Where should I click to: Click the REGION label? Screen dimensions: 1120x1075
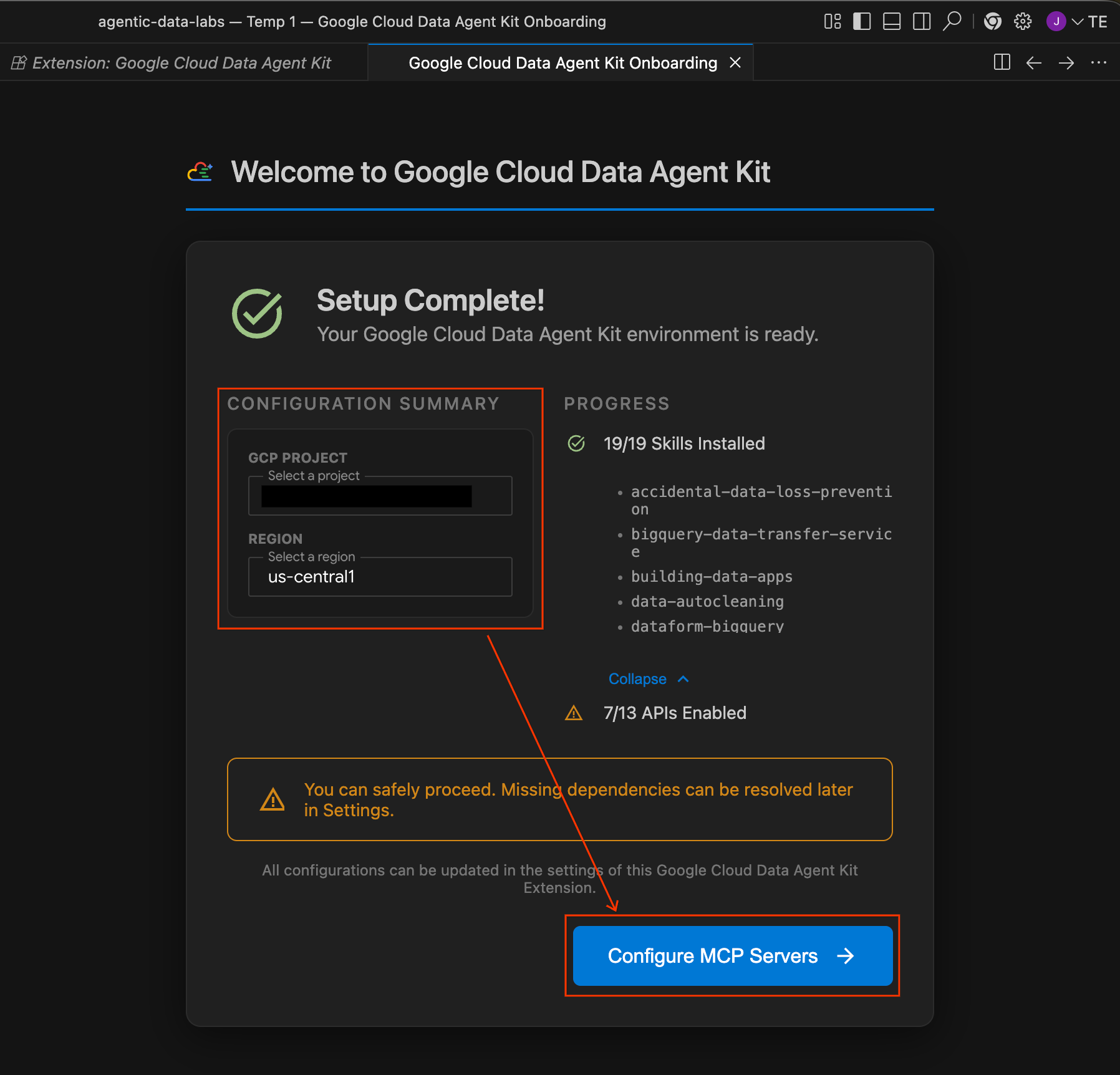point(275,539)
